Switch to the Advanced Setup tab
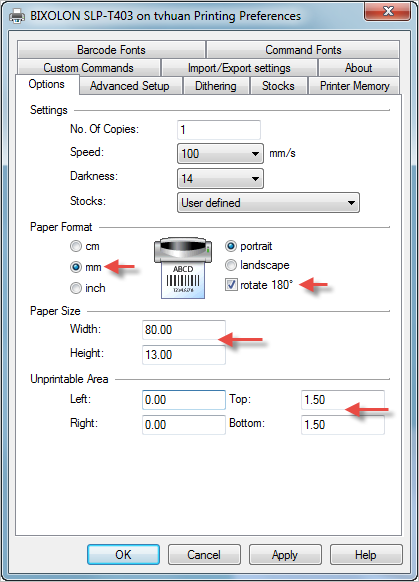The width and height of the screenshot is (419, 582). coord(130,86)
